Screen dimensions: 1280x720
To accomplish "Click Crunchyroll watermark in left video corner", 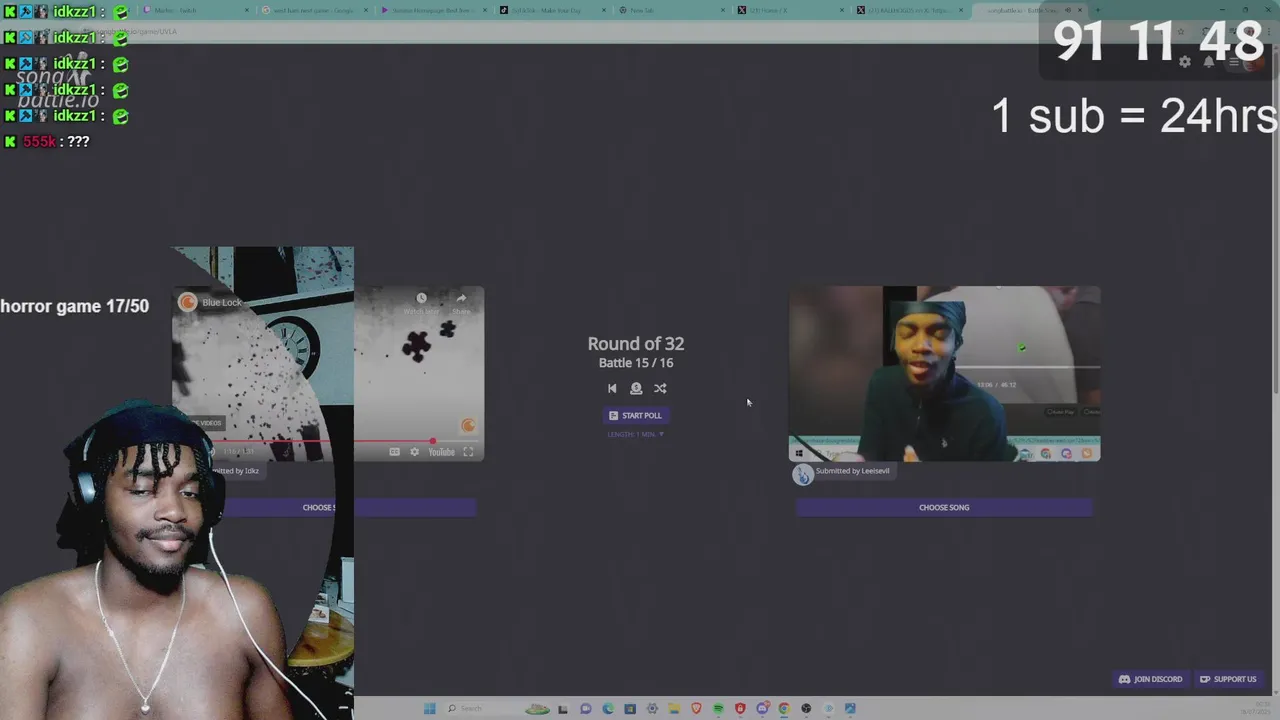I will 467,426.
